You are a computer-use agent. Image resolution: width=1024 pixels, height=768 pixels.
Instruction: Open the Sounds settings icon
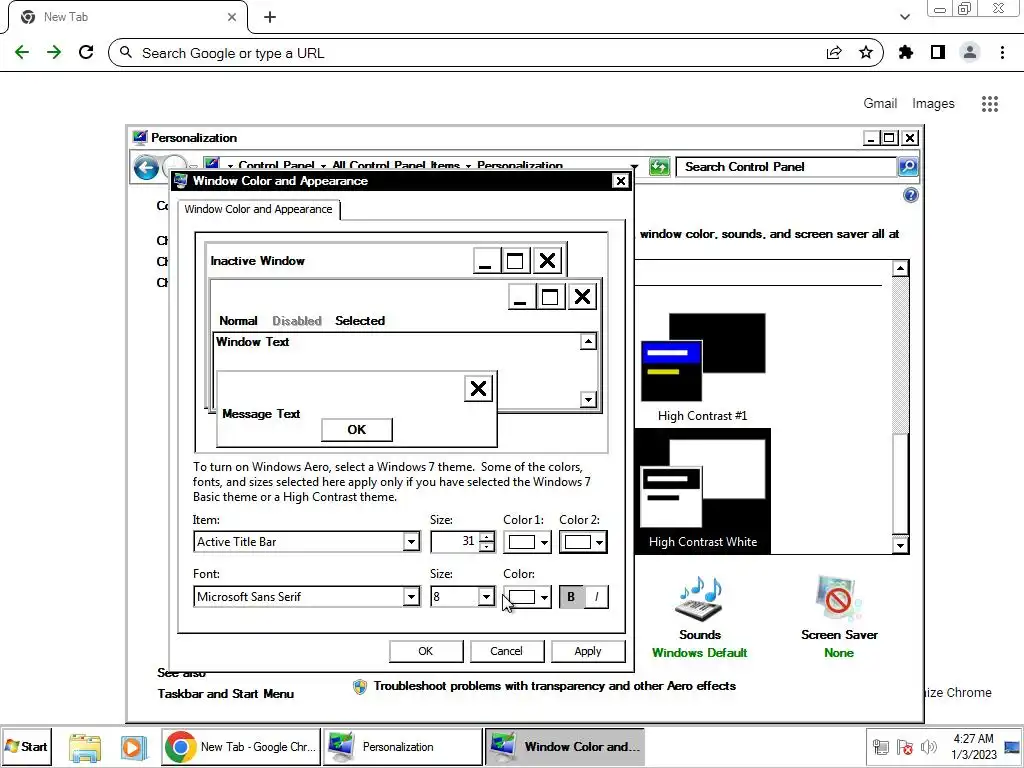[699, 599]
